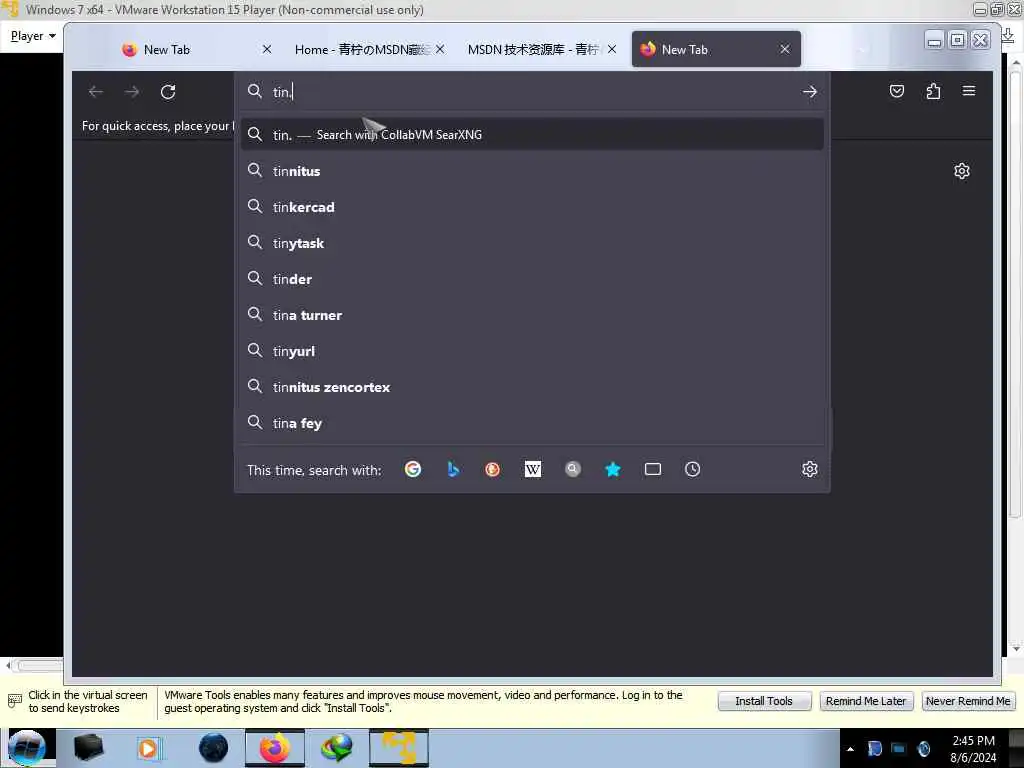
Task: Open the clock showing 2:45 PM
Action: click(973, 748)
